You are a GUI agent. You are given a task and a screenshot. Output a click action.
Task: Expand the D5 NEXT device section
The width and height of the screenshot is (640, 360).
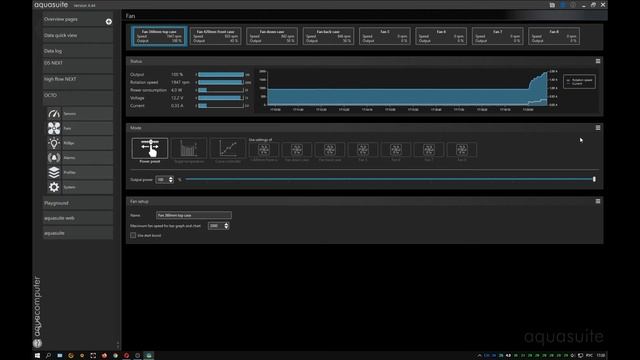pos(78,66)
